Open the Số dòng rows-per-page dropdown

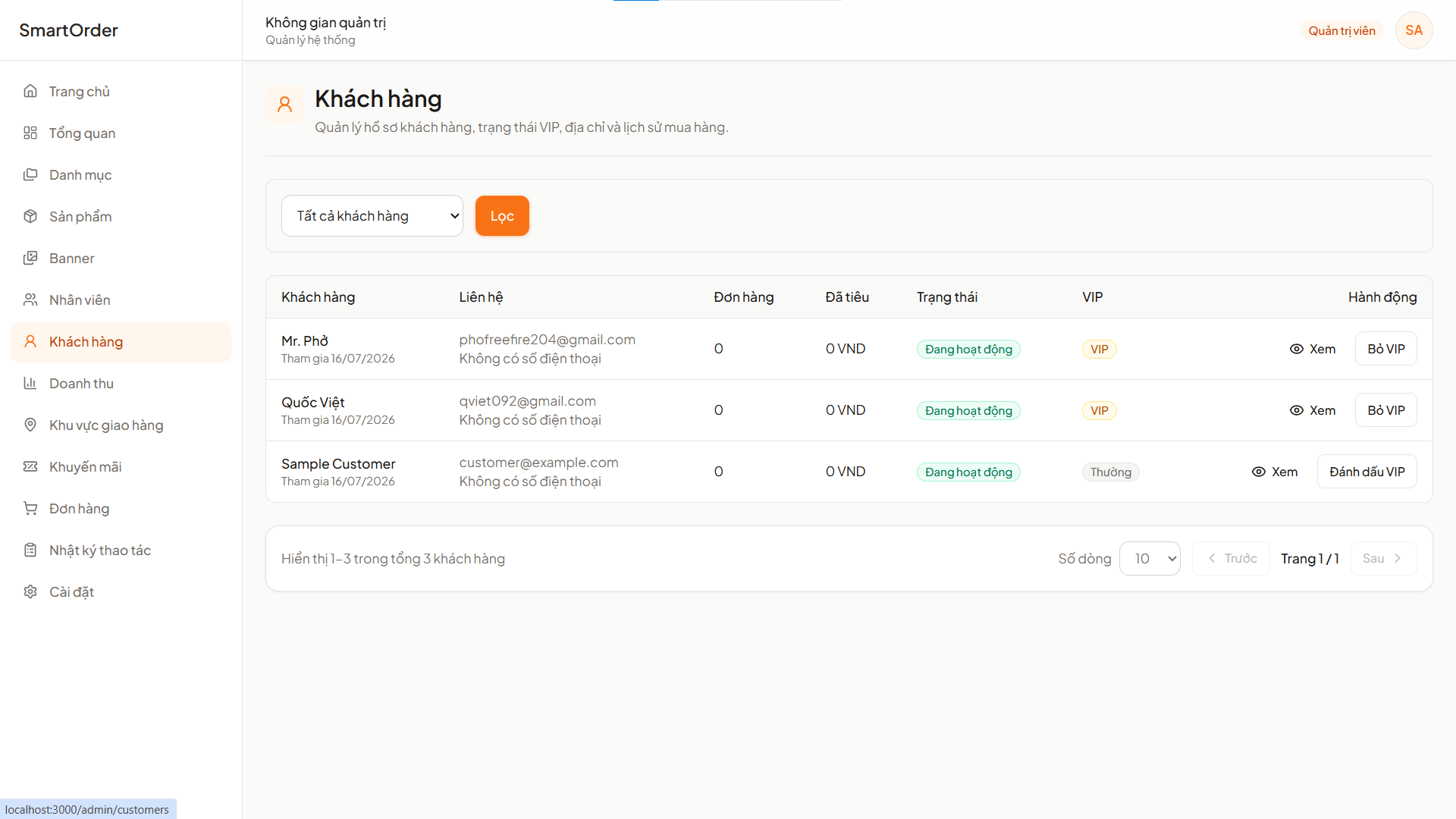[x=1150, y=559]
